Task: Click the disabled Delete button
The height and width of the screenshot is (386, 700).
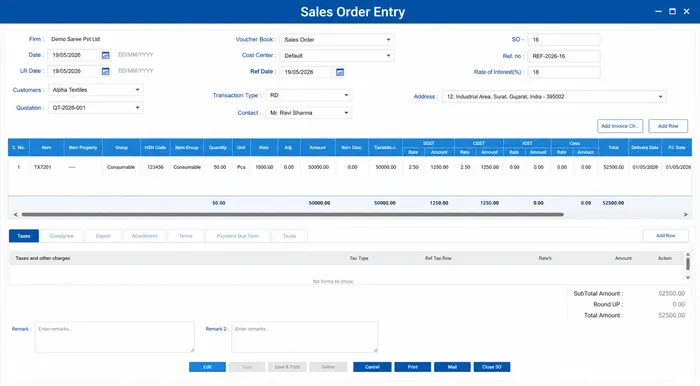Action: click(328, 367)
